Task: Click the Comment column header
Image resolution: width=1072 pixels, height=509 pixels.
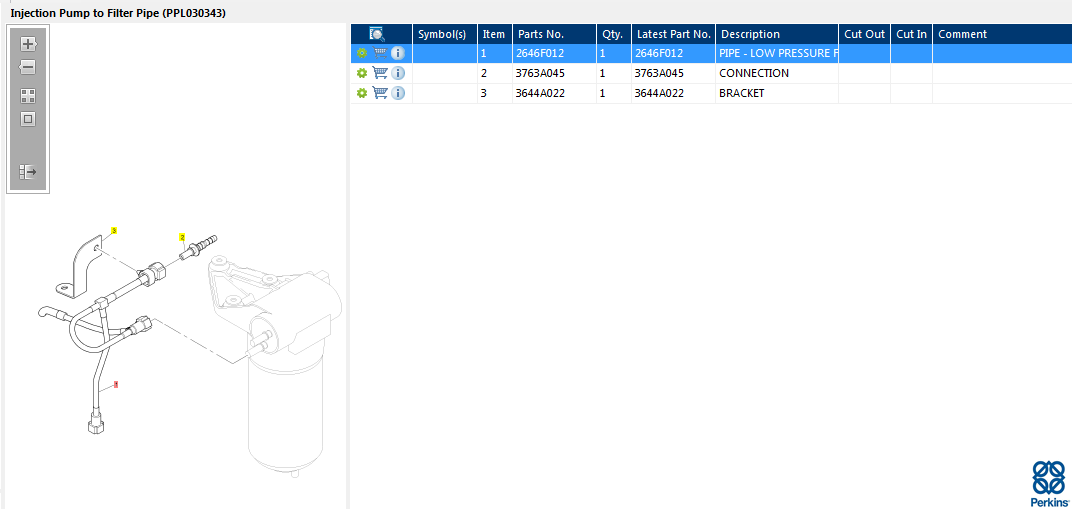Action: coord(1002,34)
